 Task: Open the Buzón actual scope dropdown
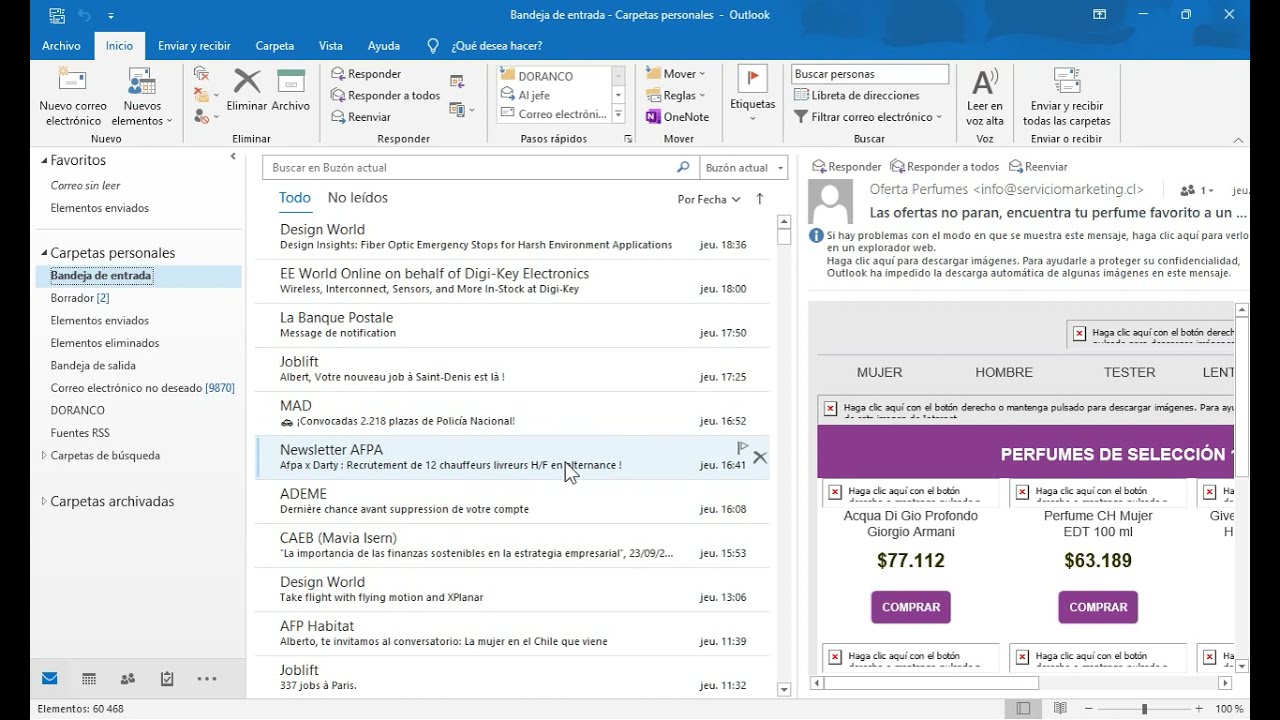(743, 168)
